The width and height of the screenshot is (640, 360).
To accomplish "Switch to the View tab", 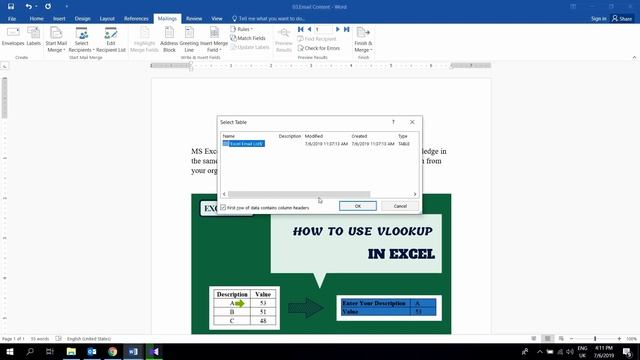I will 217,18.
